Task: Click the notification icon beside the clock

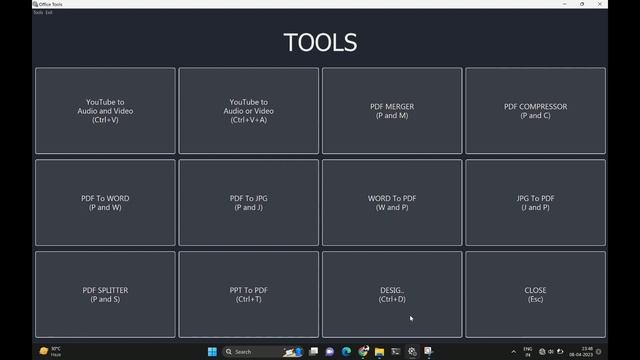Action: click(x=599, y=352)
